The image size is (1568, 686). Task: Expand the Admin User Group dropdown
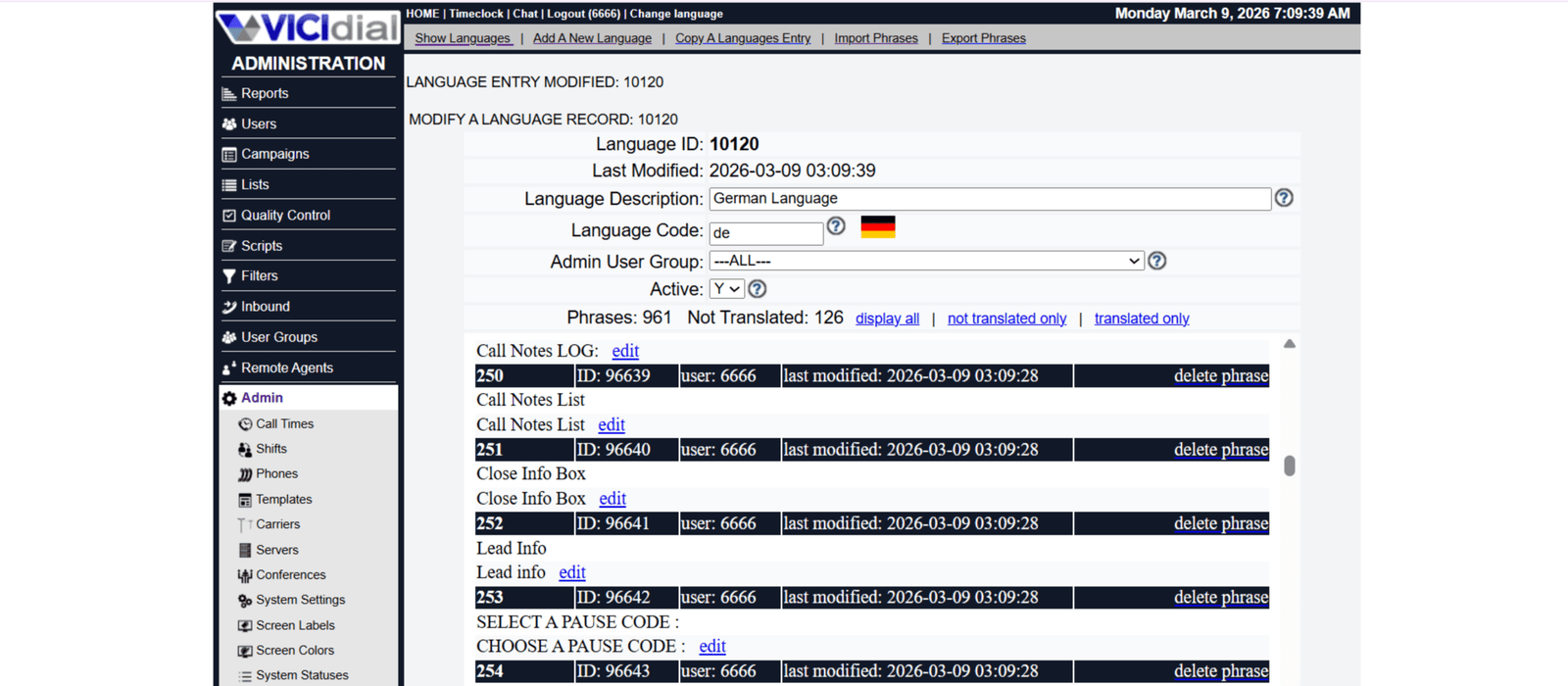(x=926, y=261)
